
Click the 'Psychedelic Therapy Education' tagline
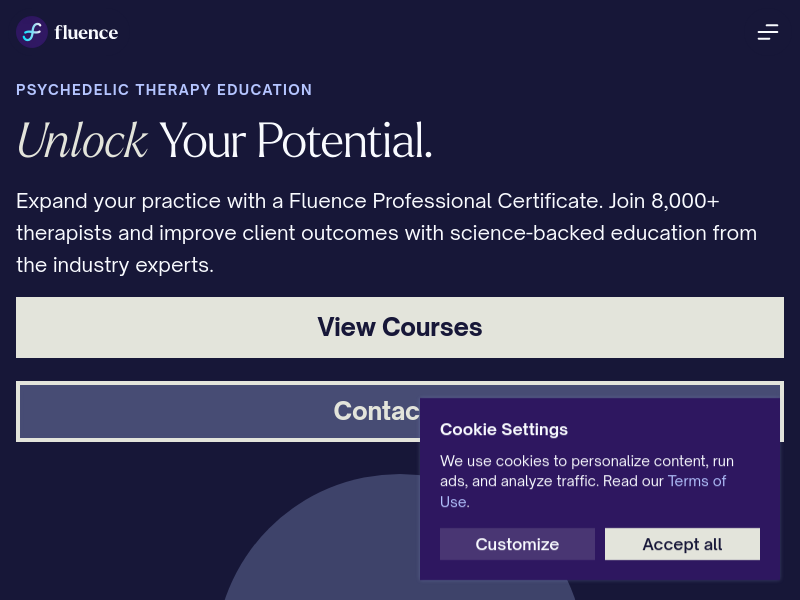(x=164, y=90)
